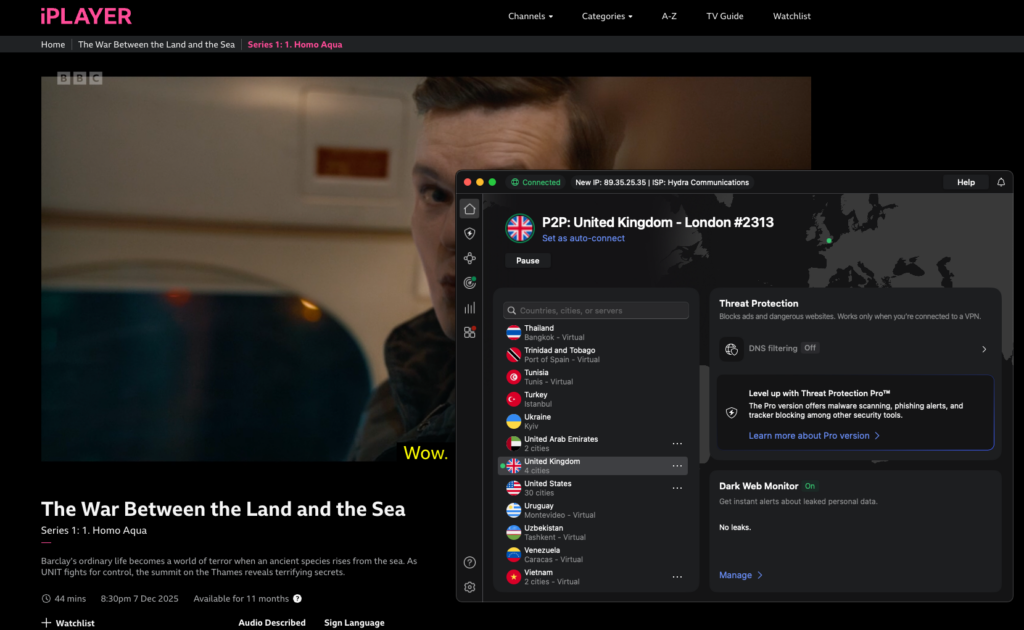
Task: Click the United States flag icon
Action: [x=514, y=488]
